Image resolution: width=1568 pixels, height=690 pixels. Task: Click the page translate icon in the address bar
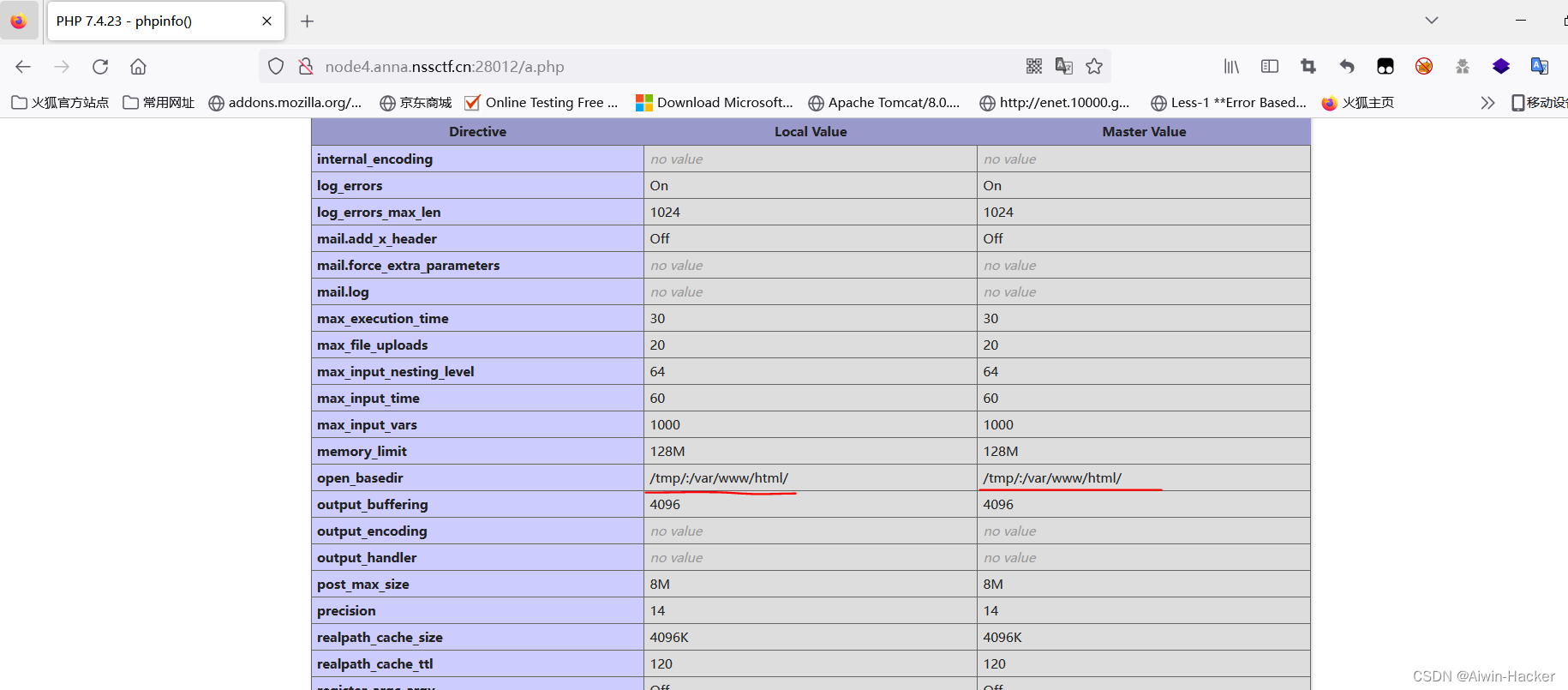(1064, 66)
